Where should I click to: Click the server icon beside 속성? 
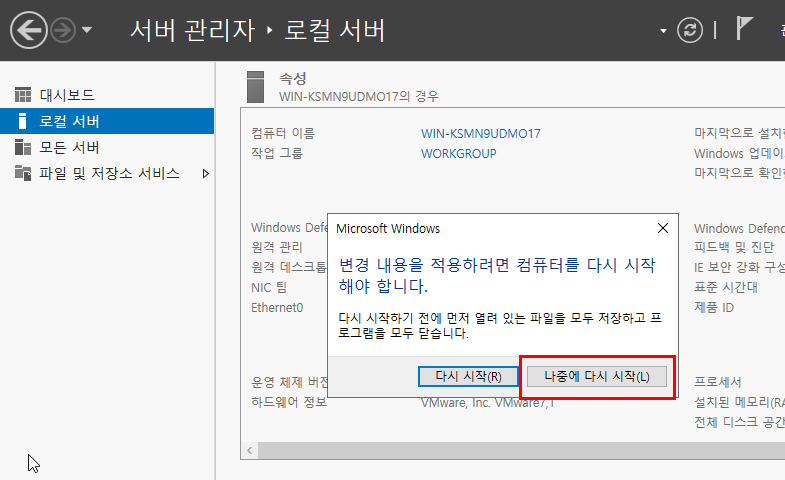point(255,87)
